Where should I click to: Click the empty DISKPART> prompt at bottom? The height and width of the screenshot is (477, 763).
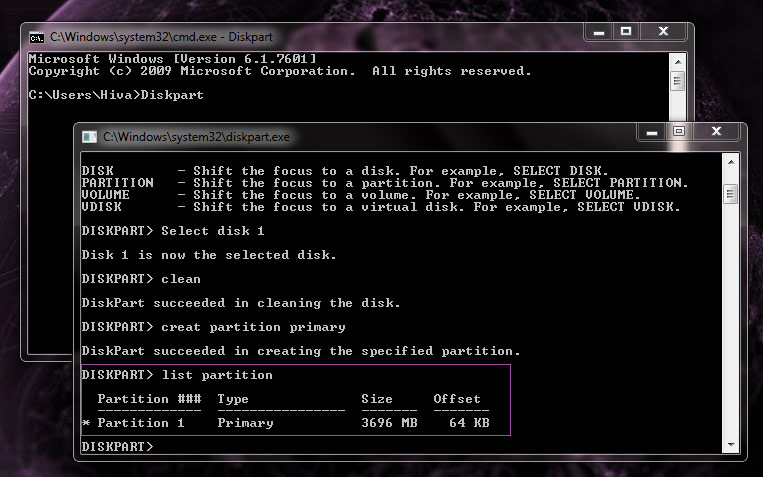point(118,447)
